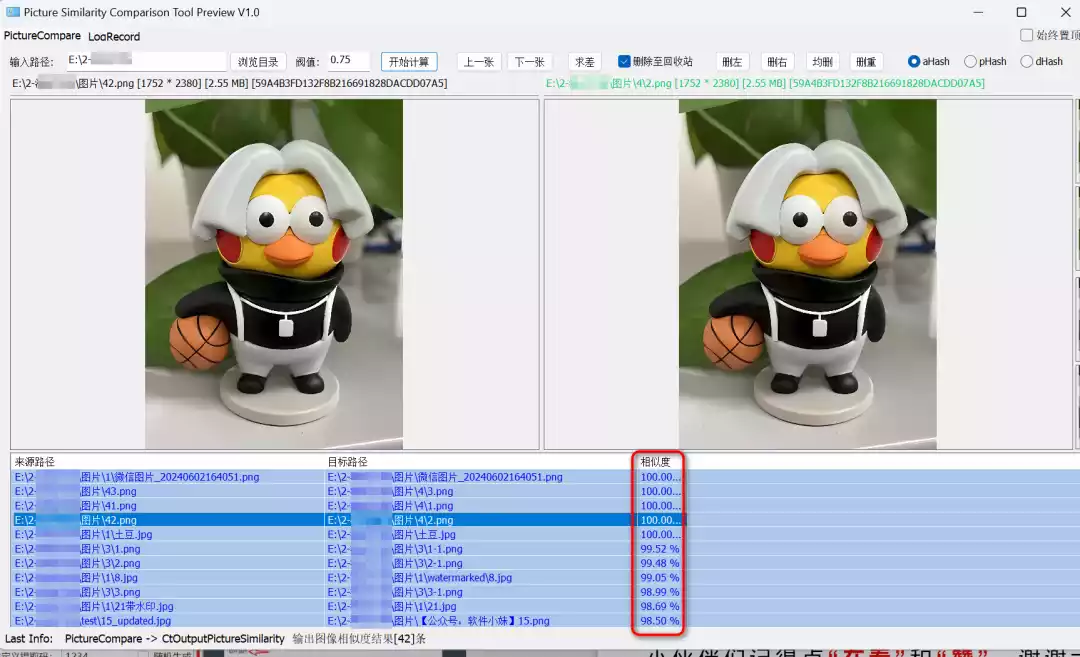Go to previous image with 上一张
The height and width of the screenshot is (657, 1080).
click(479, 62)
